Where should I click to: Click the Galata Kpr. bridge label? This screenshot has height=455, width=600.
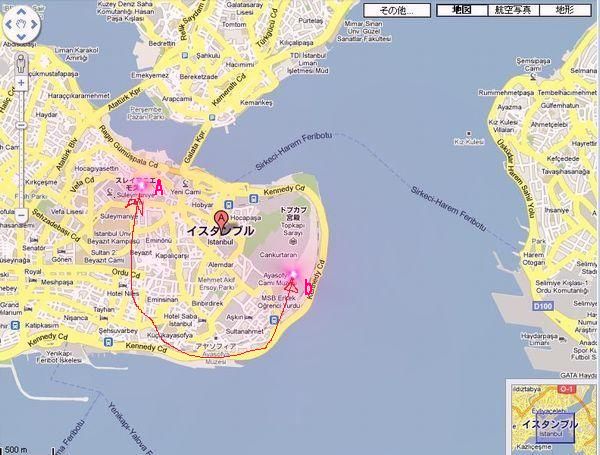(194, 146)
